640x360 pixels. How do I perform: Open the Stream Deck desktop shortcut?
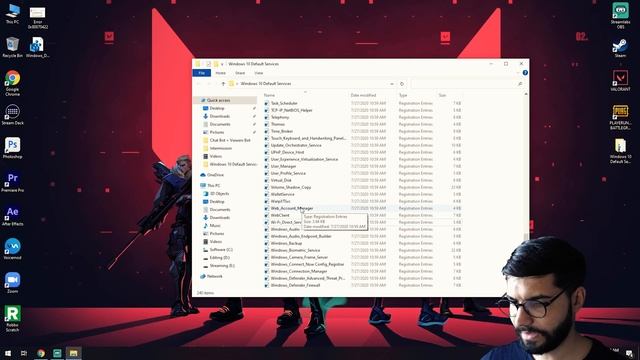coord(12,114)
